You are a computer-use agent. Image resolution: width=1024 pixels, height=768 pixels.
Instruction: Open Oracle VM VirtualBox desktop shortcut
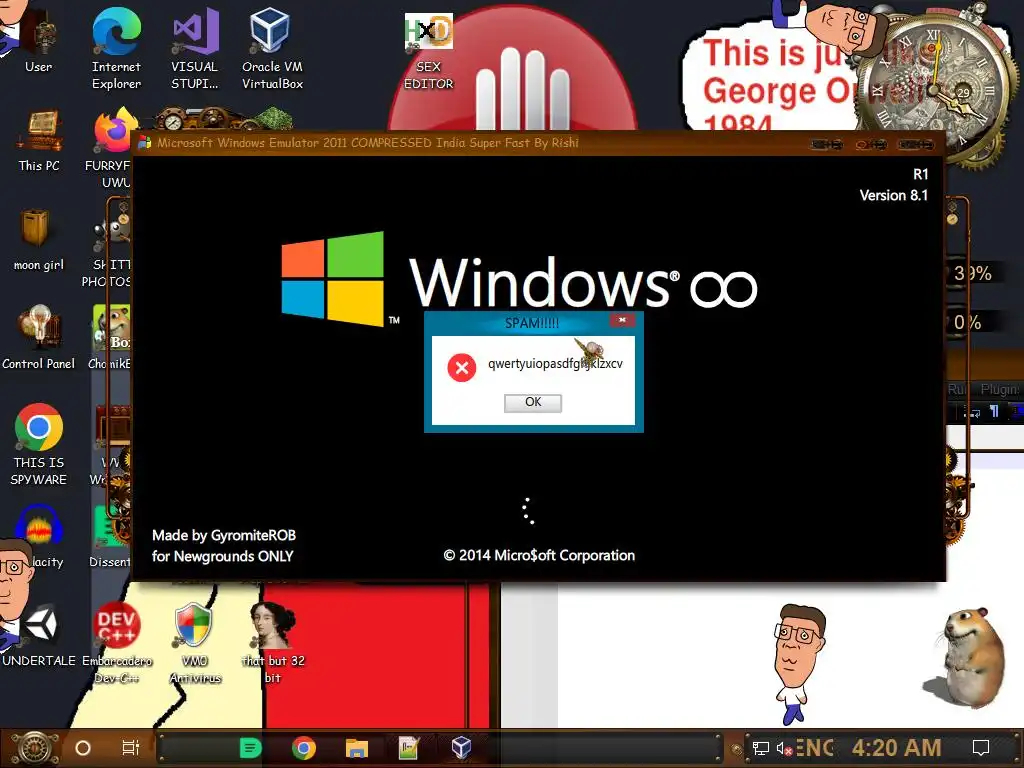(272, 48)
